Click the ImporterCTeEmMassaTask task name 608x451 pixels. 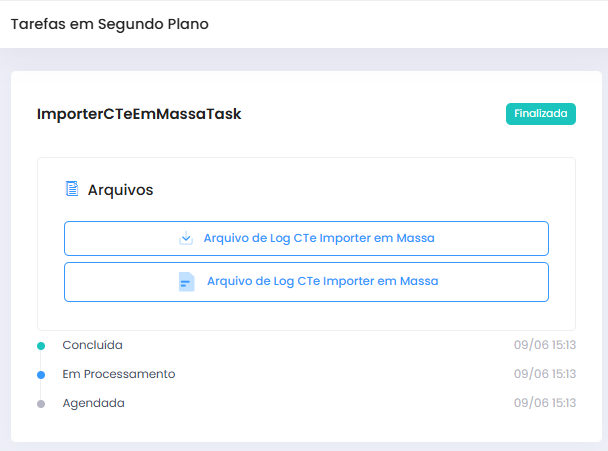(139, 114)
